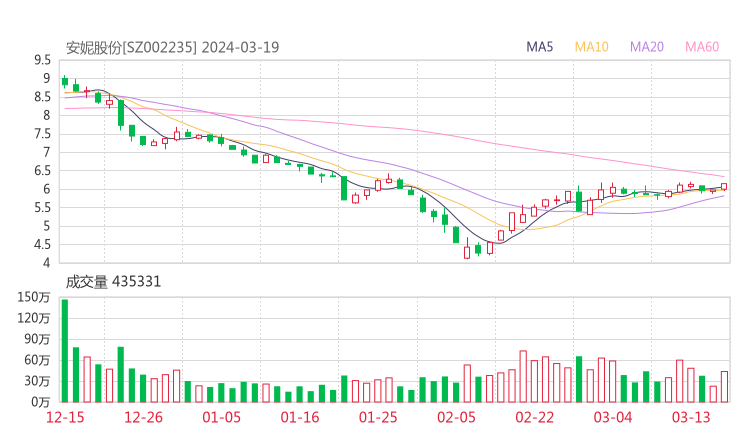Click the MA5 legend label
This screenshot has width=740, height=440.
tap(539, 47)
